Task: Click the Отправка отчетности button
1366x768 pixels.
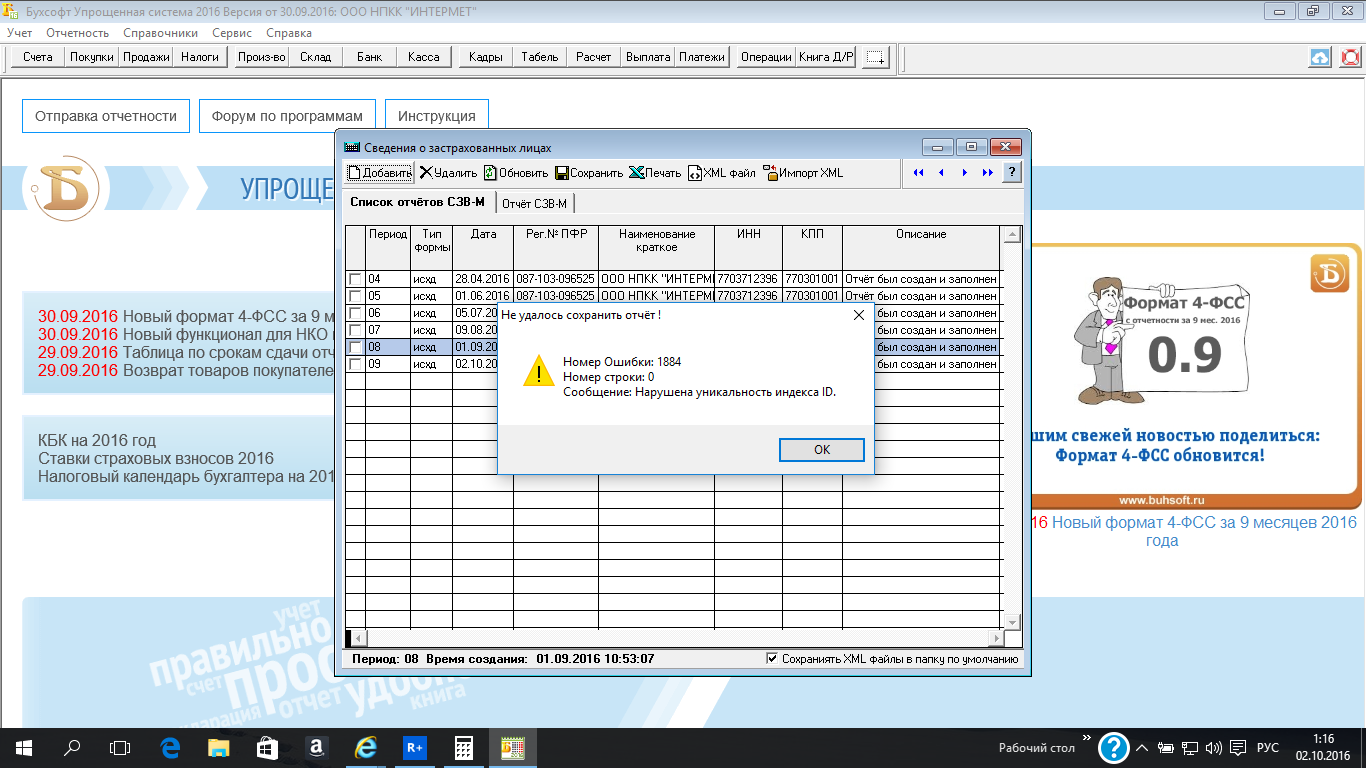Action: pyautogui.click(x=106, y=116)
